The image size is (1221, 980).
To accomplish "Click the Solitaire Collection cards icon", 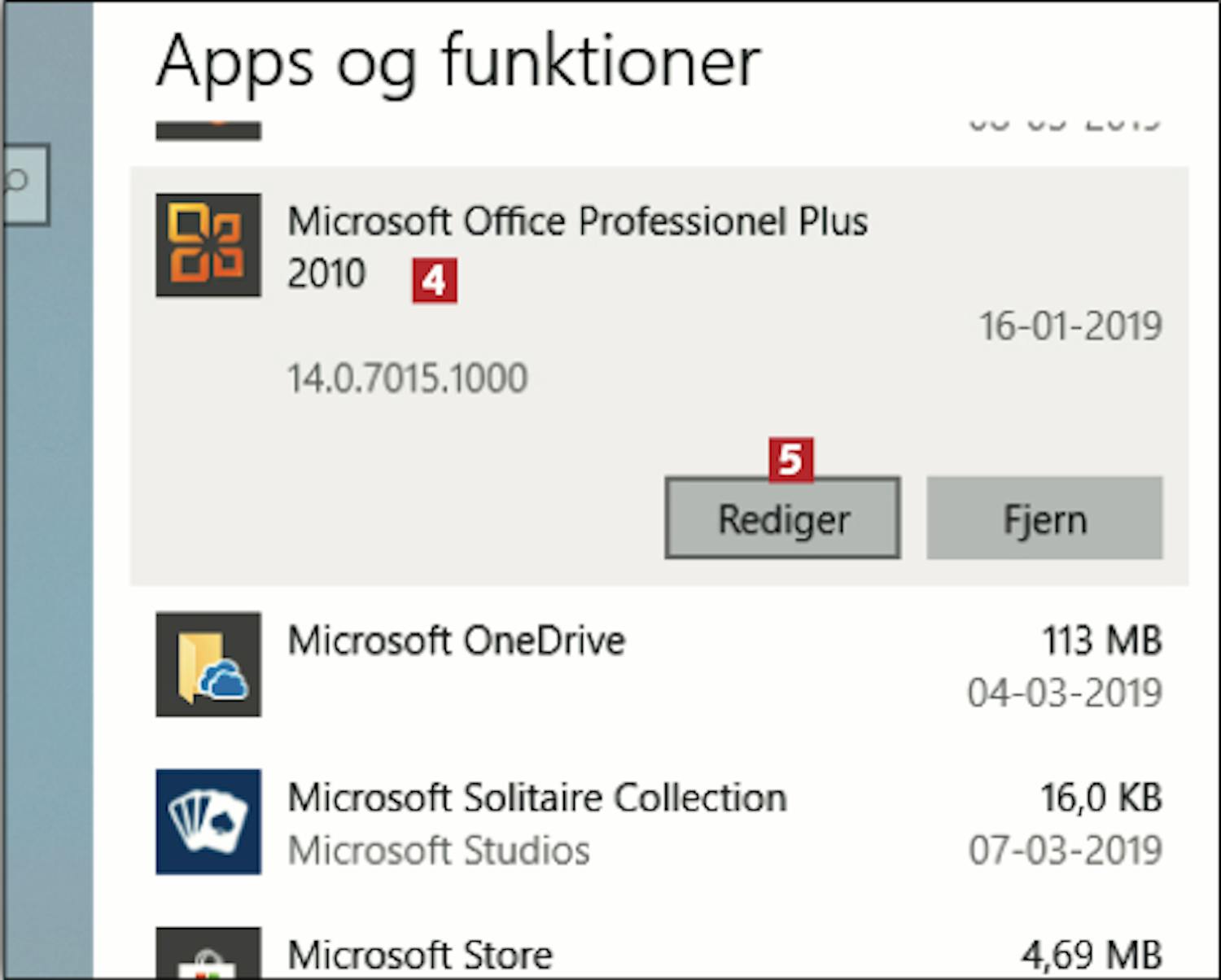I will (208, 821).
